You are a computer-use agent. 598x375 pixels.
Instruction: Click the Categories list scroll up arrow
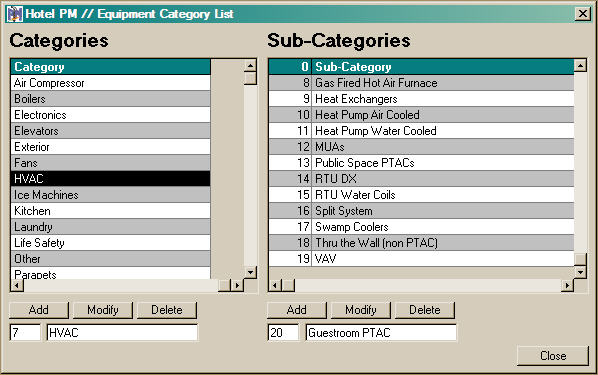click(x=250, y=66)
